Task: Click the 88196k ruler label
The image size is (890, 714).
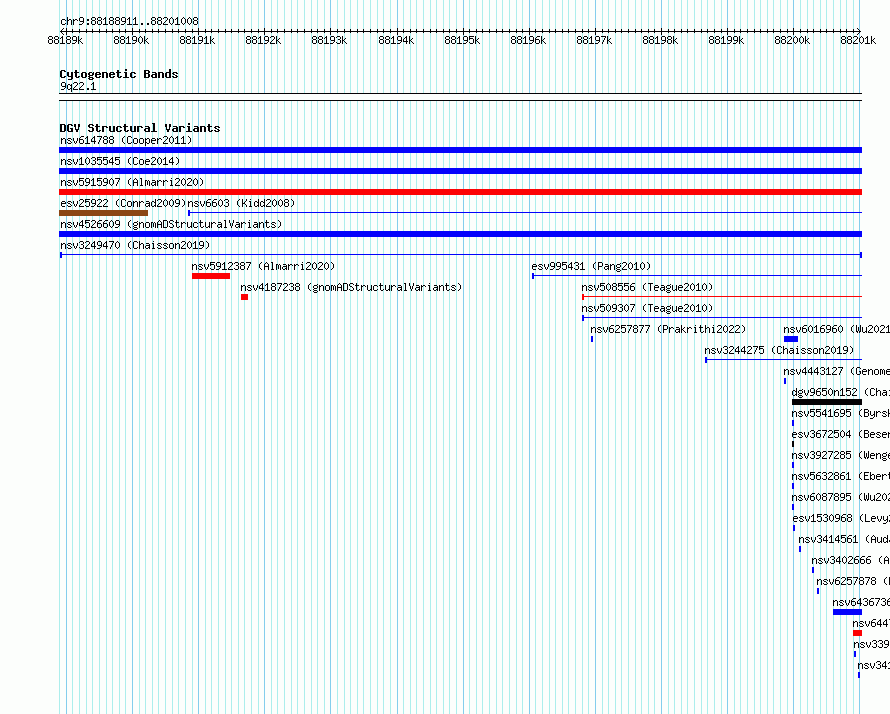Action: click(528, 40)
